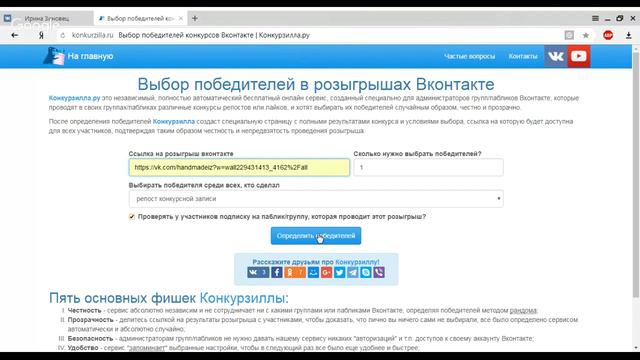Click На главную header link

(x=90, y=56)
